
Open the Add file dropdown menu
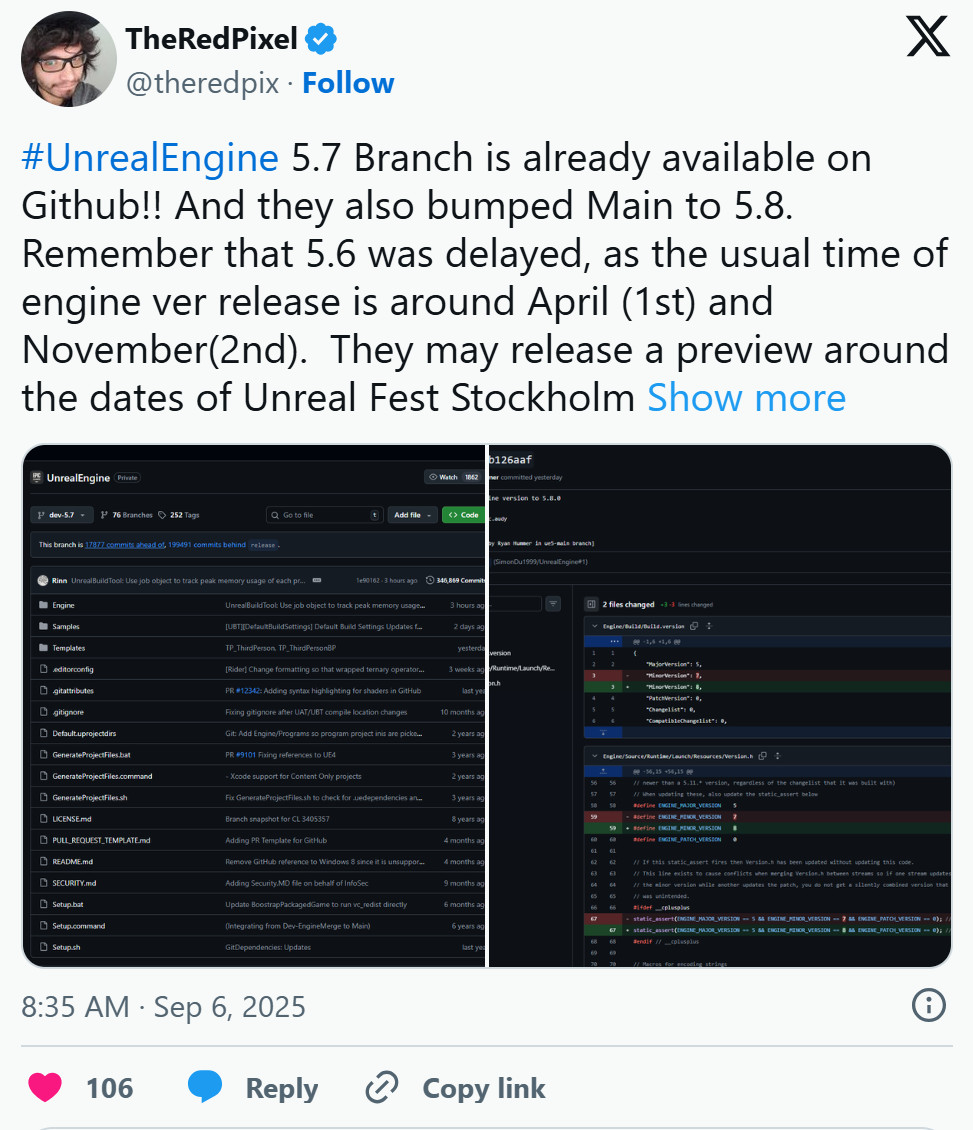414,513
